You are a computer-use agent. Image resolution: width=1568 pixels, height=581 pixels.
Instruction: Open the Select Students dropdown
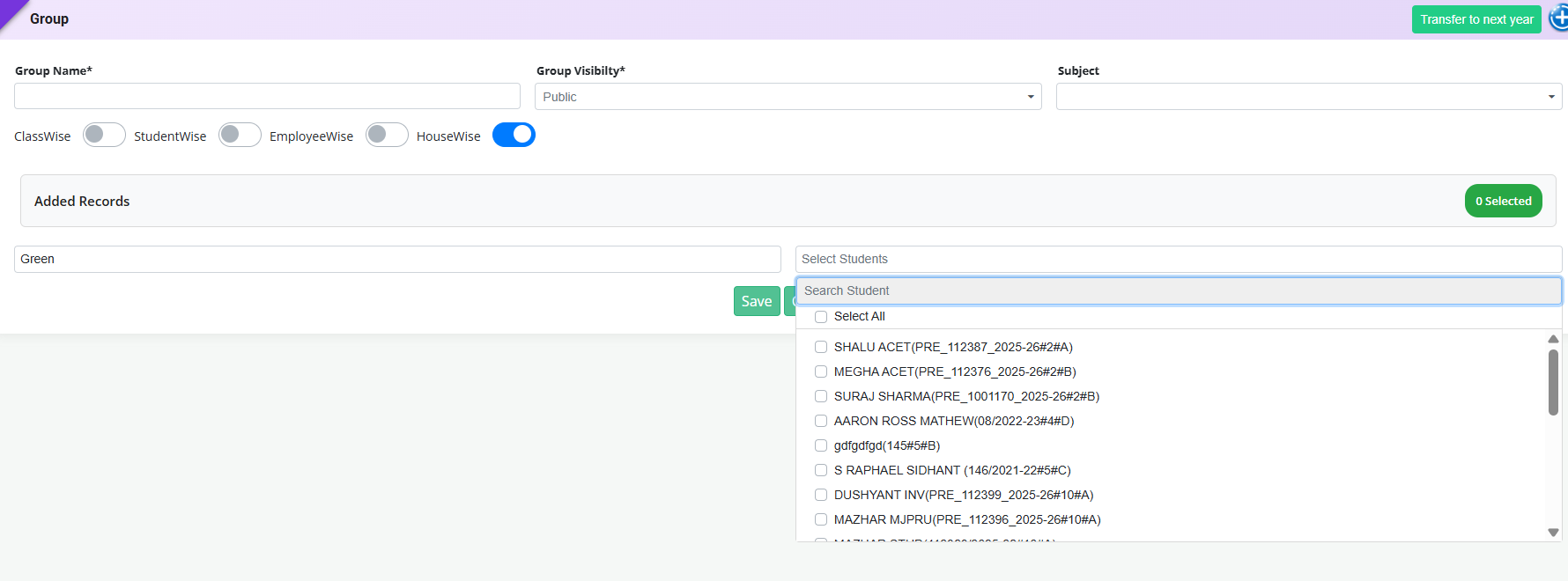coord(1179,259)
